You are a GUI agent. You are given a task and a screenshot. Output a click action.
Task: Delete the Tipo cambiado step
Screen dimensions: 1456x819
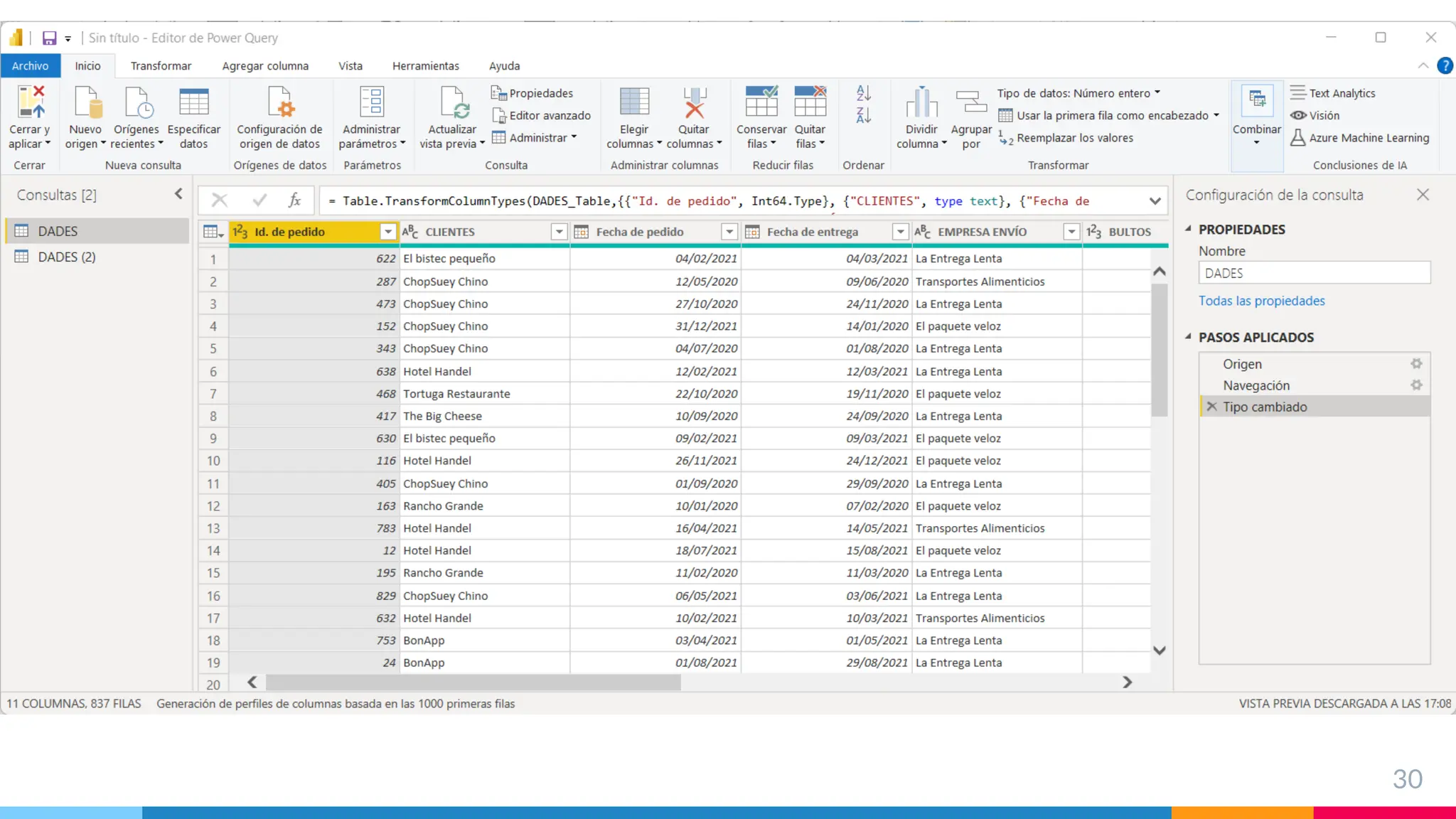click(1212, 407)
